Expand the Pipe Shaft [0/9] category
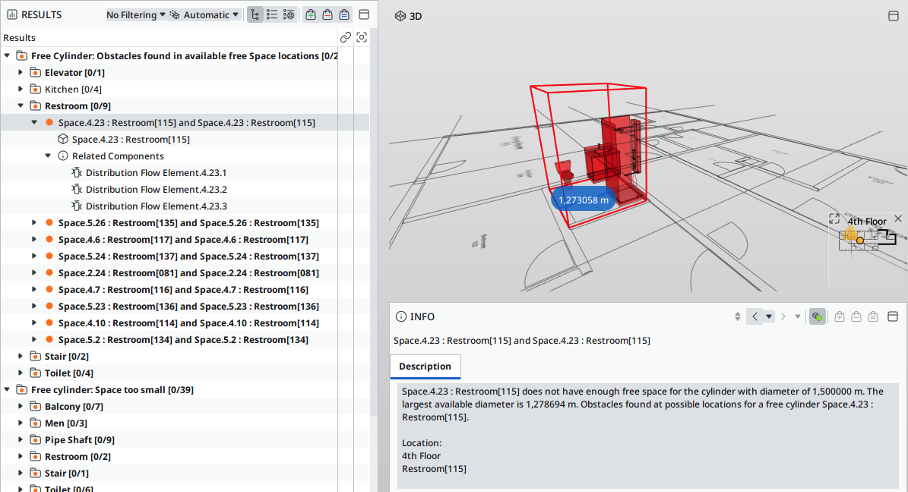 pos(20,440)
